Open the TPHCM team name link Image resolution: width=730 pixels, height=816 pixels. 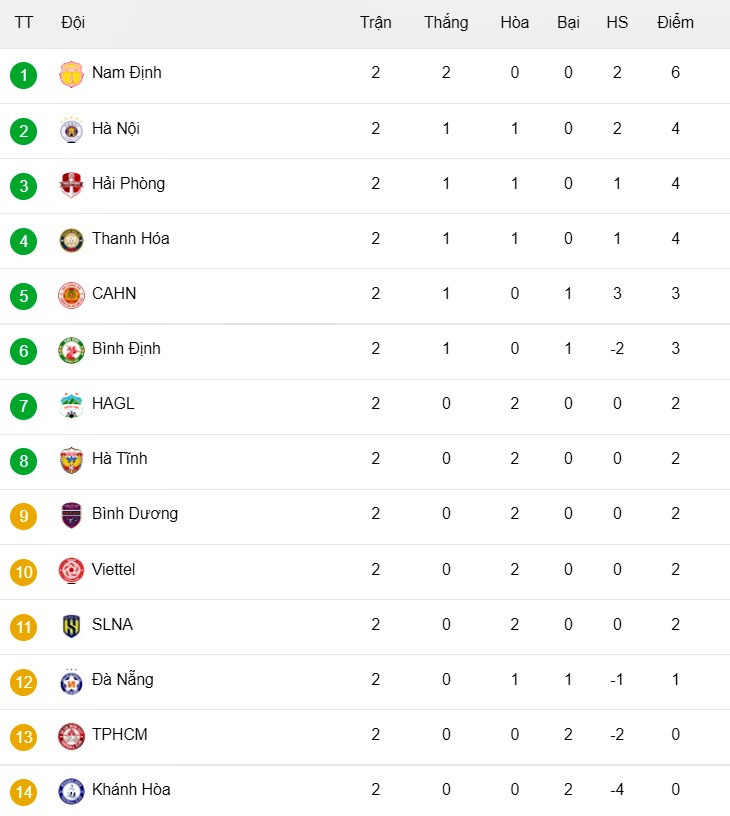coord(119,735)
